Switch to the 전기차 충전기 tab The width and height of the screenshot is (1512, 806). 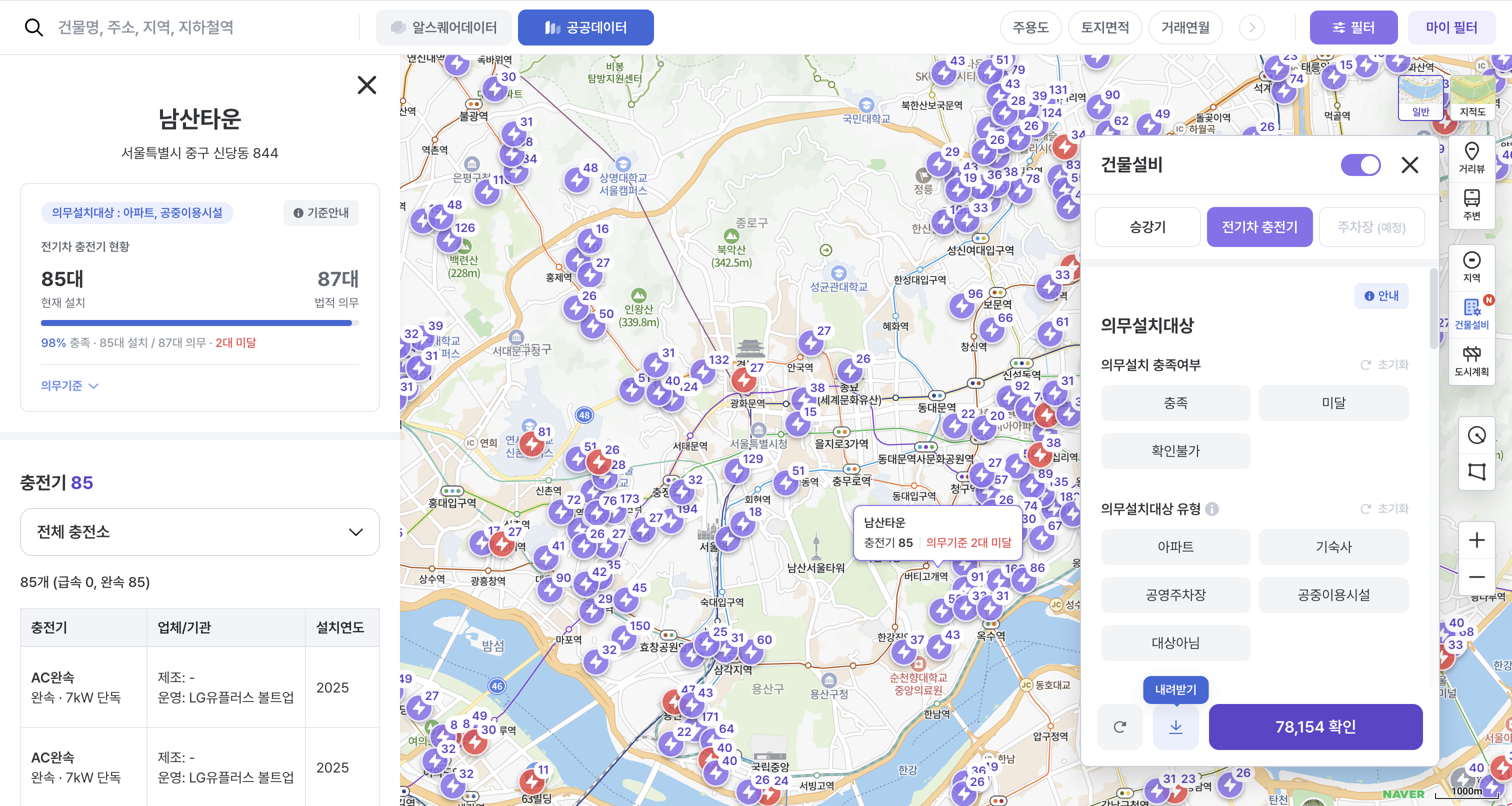pos(1259,227)
